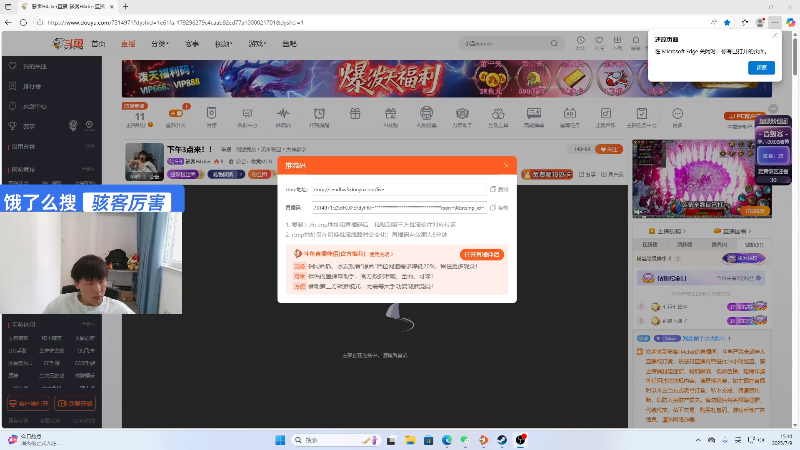Viewport: 800px width, 450px height.
Task: Open Windows Start menu on taskbar
Action: [280, 440]
